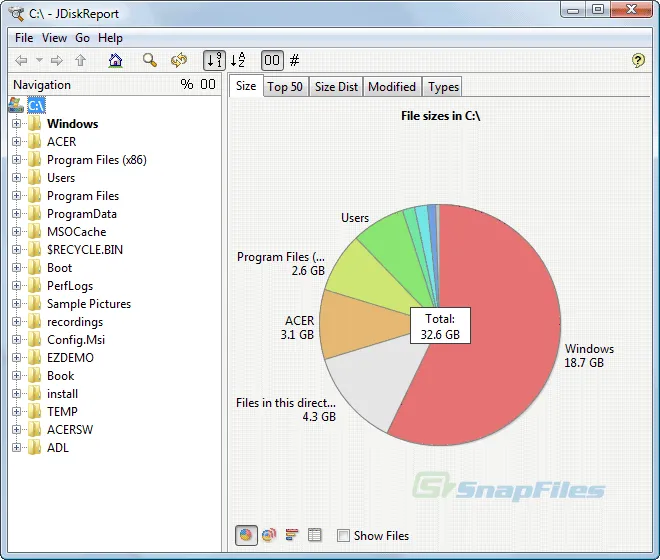Switch to the Top 50 tab

click(x=285, y=87)
